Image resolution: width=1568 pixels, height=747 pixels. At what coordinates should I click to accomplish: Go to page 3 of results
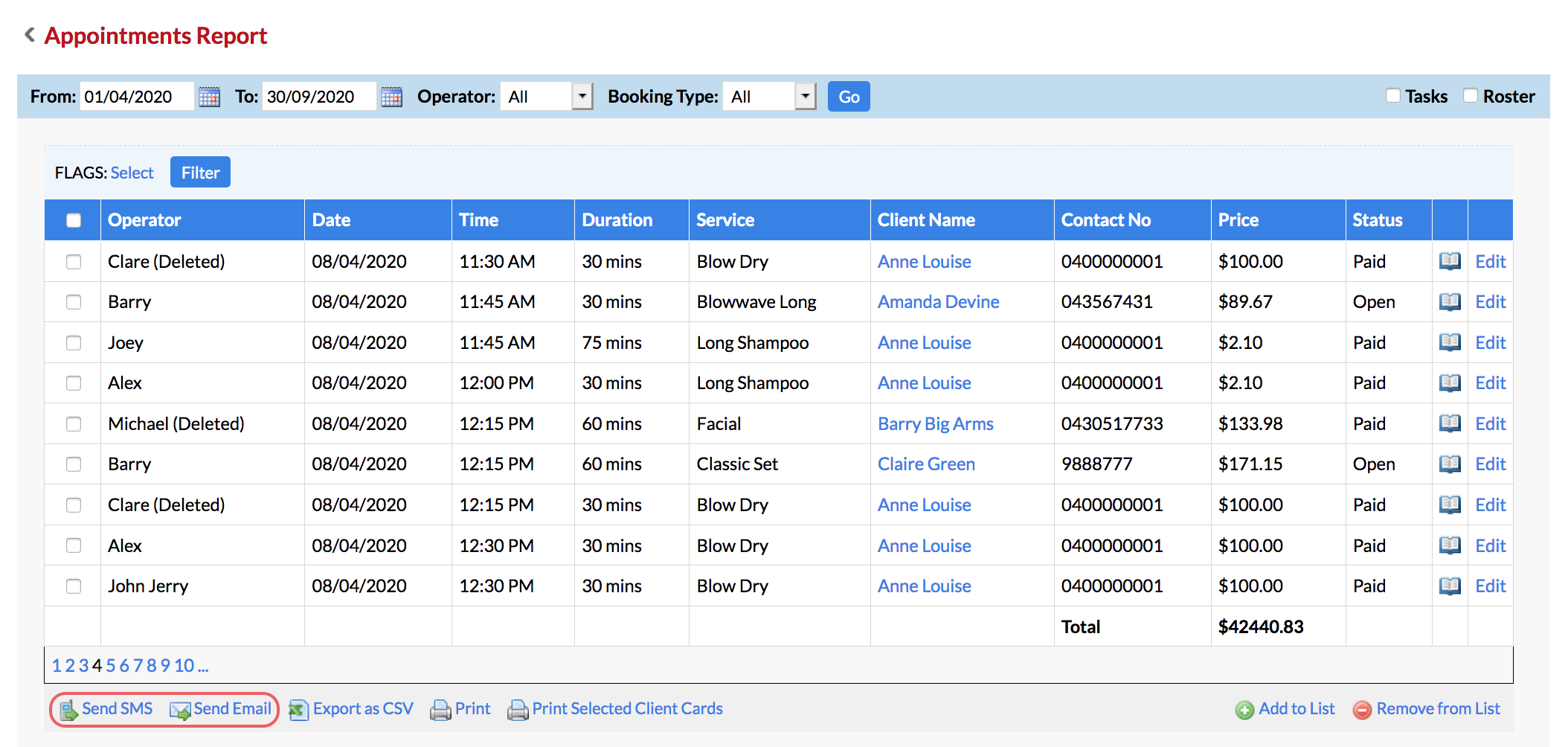click(83, 666)
